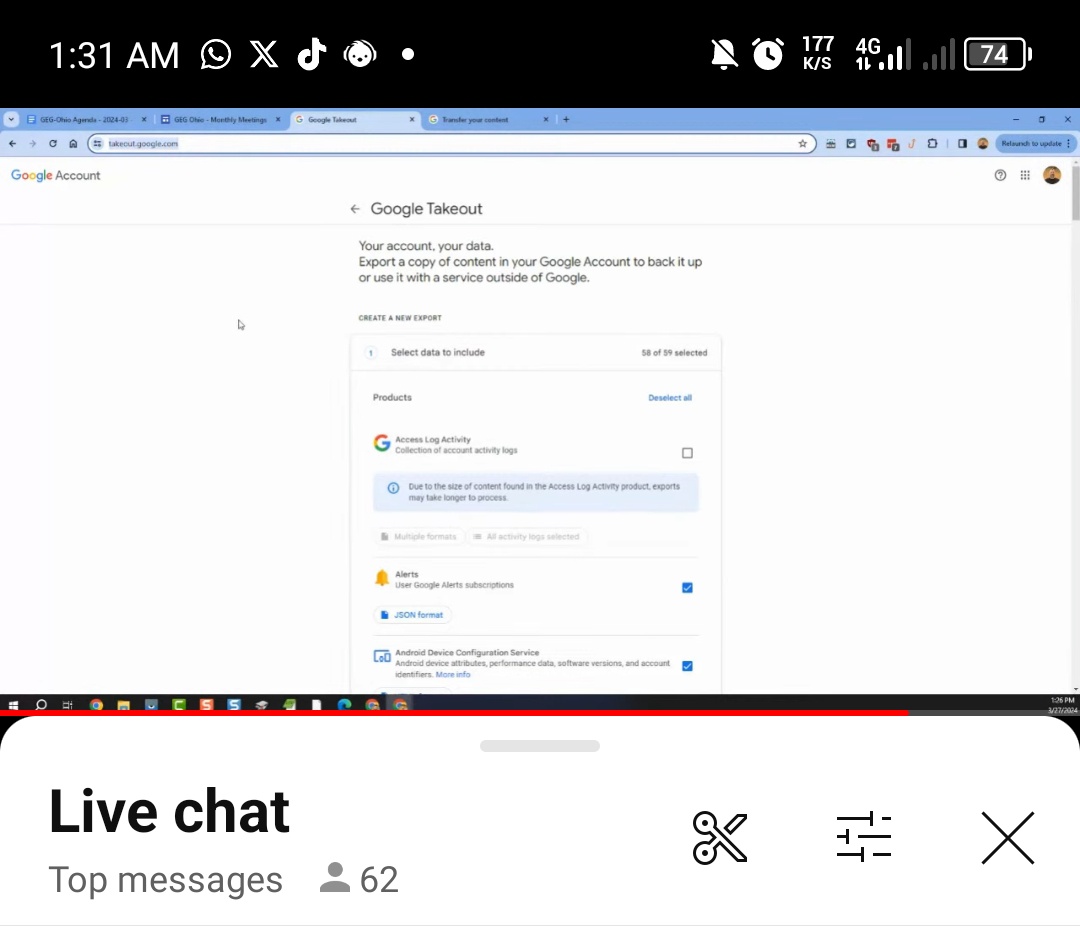Check the Access Log Activity checkbox
The height and width of the screenshot is (926, 1080).
point(687,453)
